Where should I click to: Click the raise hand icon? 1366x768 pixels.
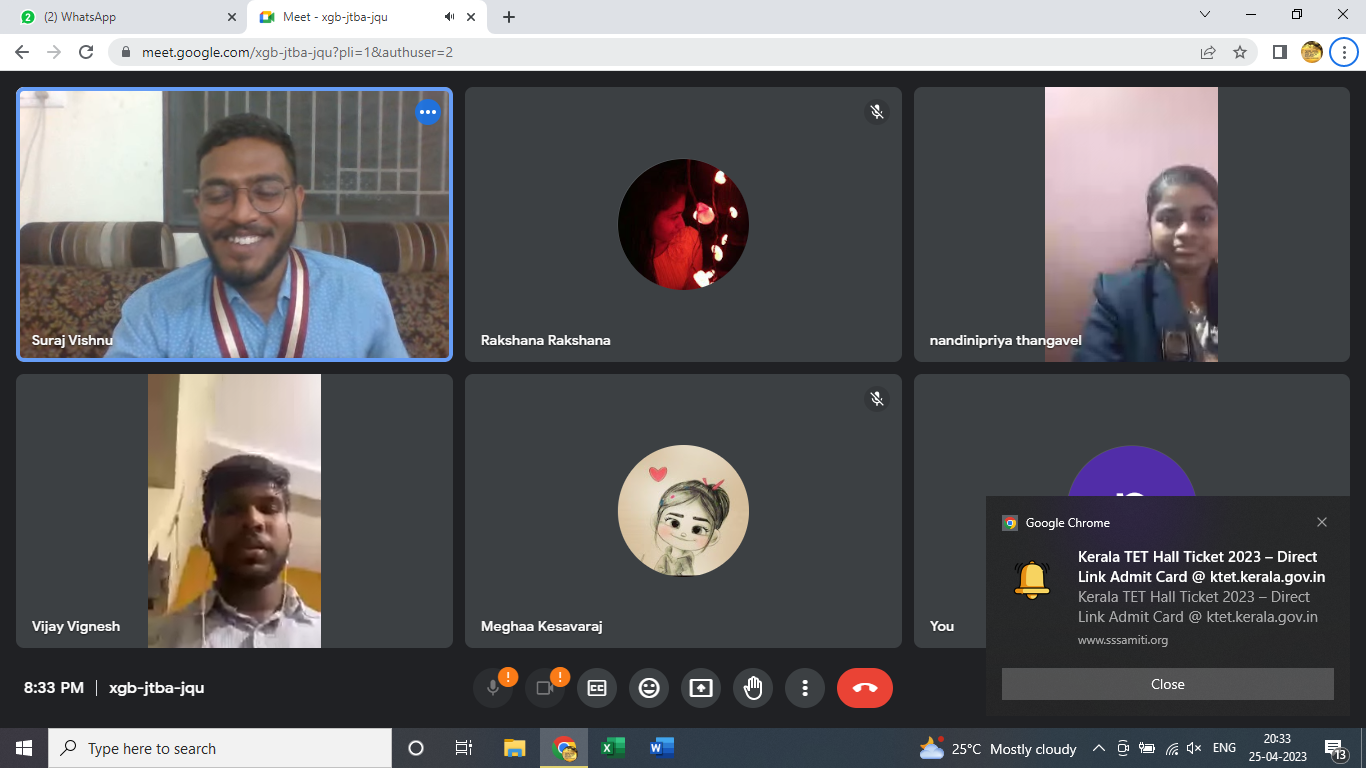coord(753,688)
